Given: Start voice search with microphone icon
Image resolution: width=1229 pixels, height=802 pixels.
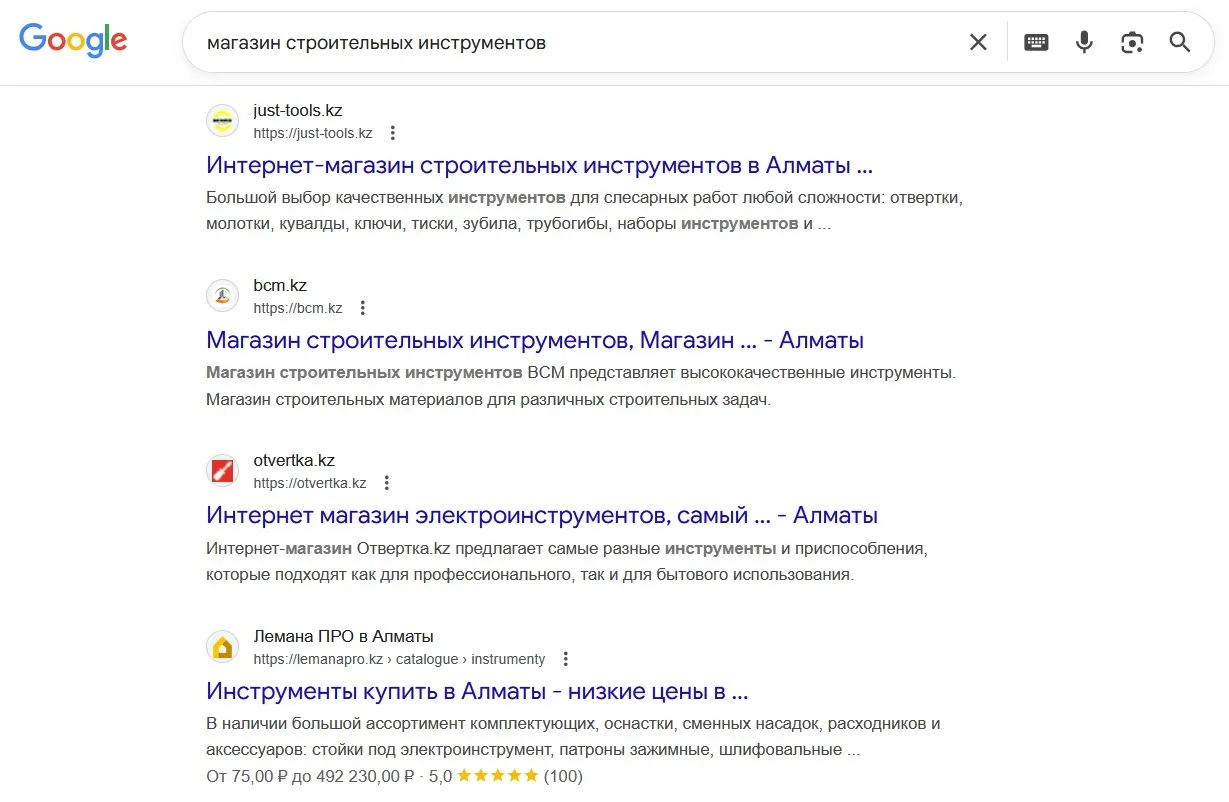Looking at the screenshot, I should pos(1084,42).
